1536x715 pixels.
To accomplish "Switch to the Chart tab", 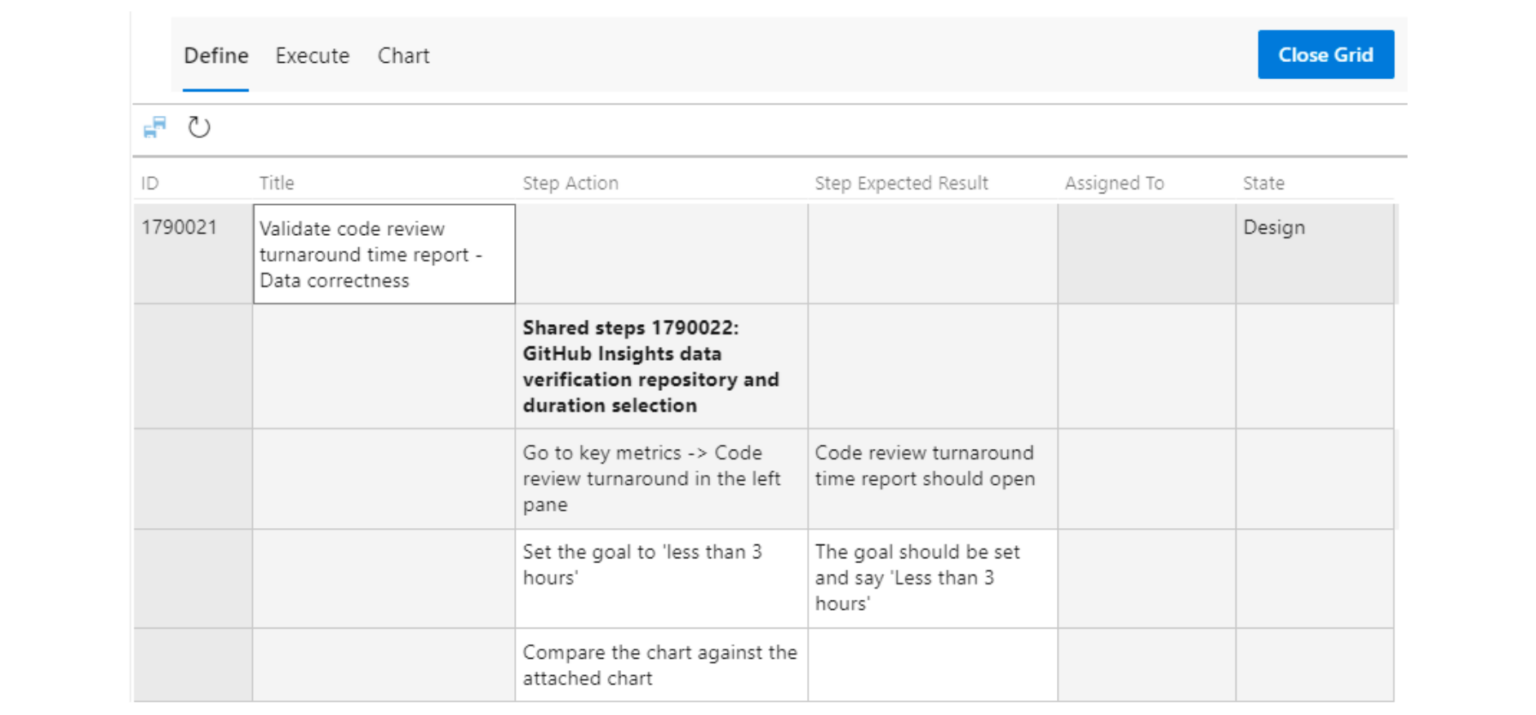I will coord(403,56).
